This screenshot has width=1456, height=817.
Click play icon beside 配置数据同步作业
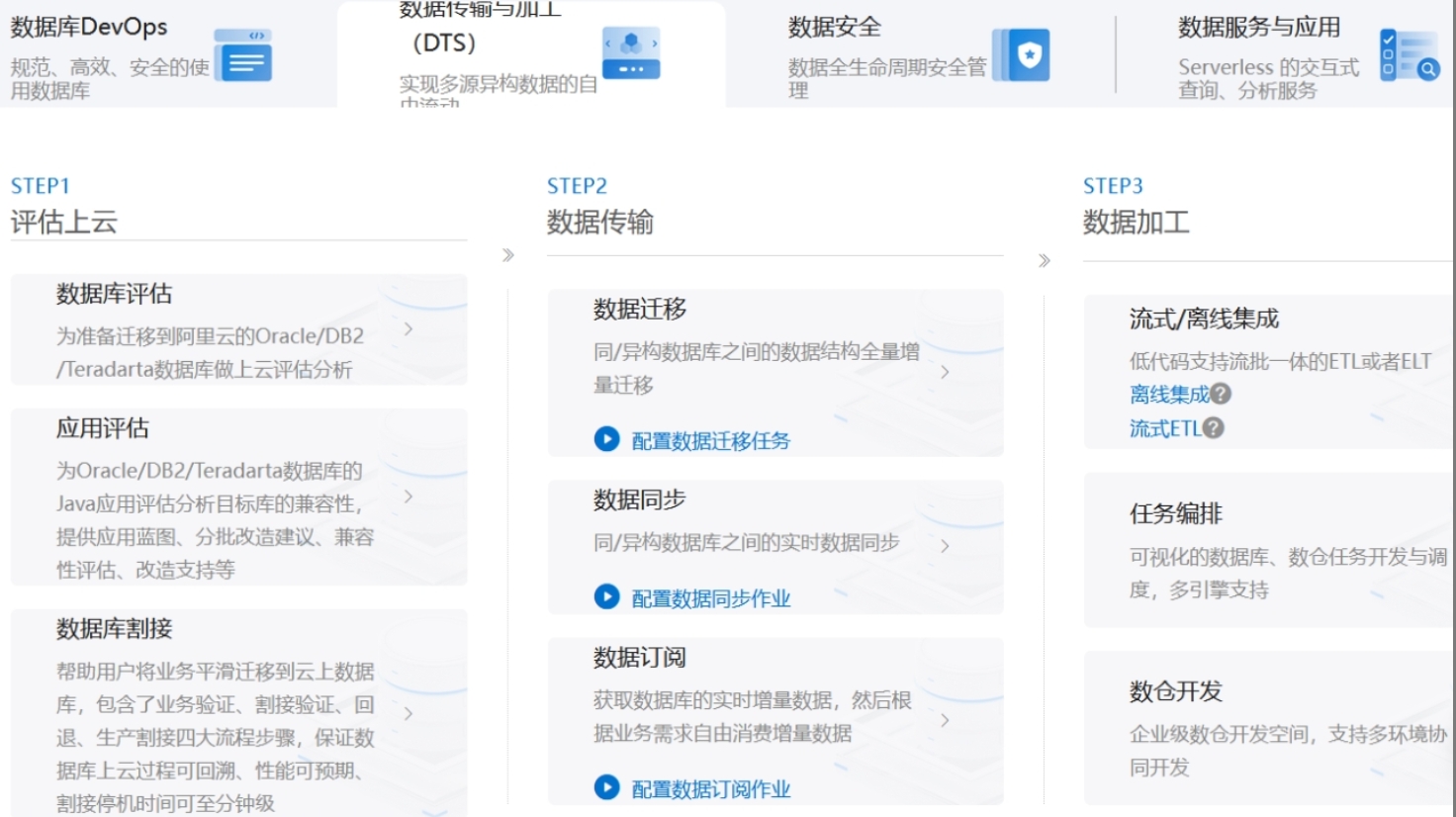606,596
